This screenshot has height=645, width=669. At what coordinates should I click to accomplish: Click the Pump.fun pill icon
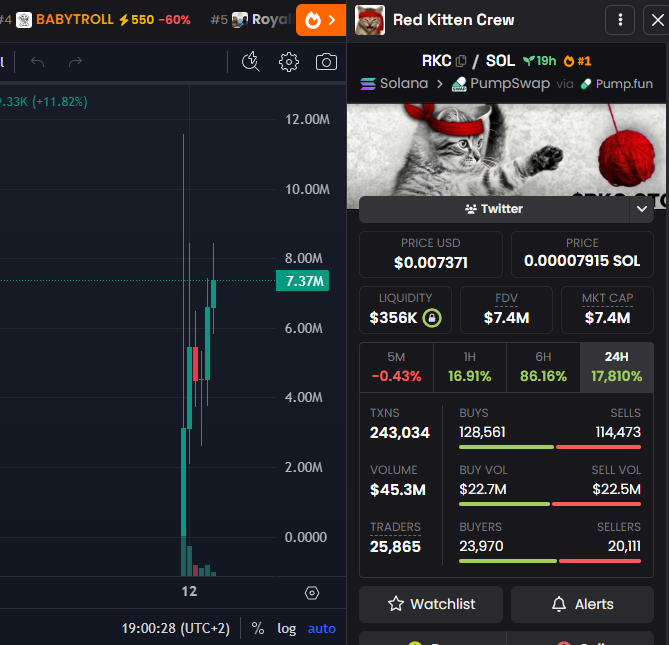click(586, 84)
